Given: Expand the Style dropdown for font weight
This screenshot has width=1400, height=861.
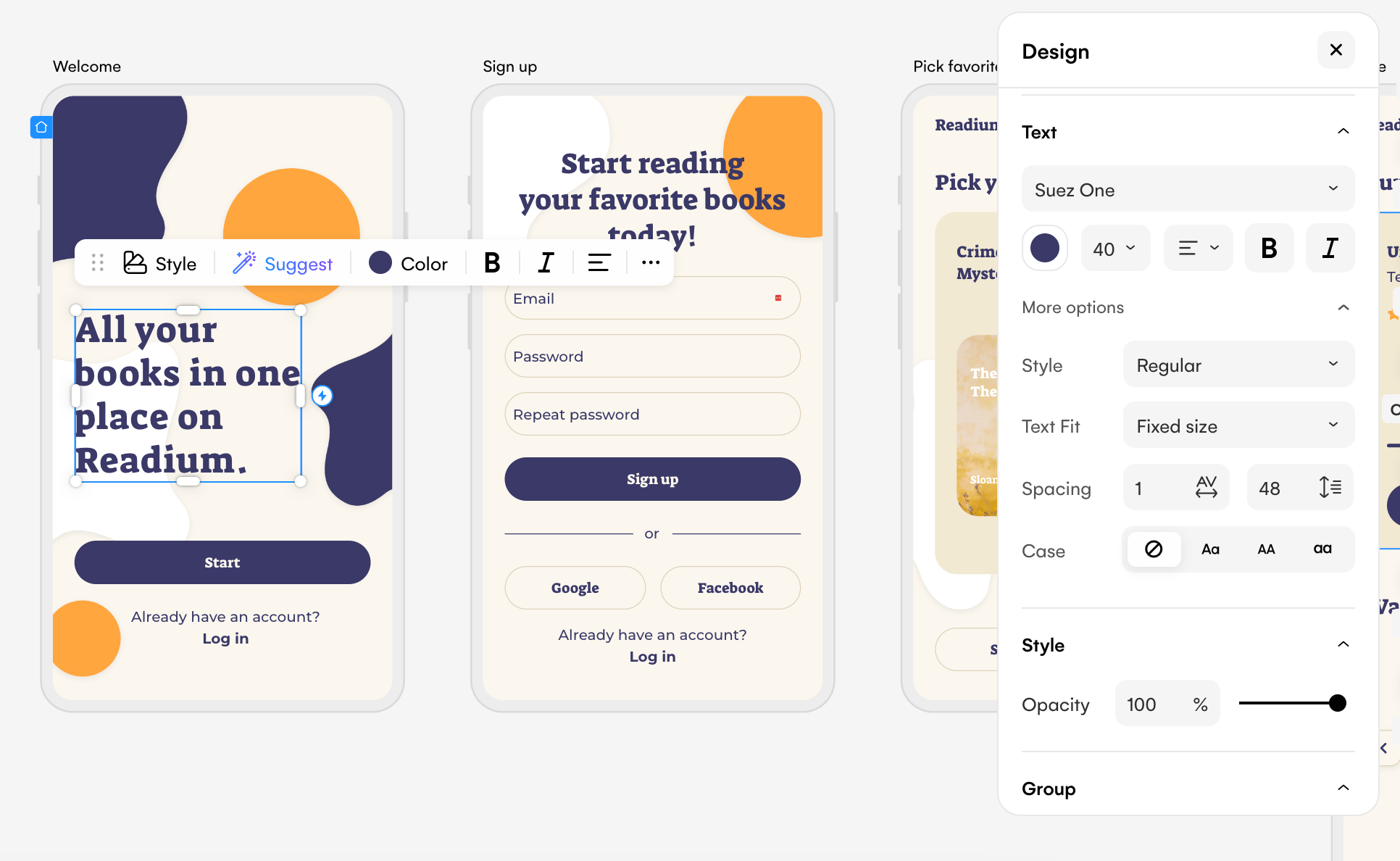Looking at the screenshot, I should pyautogui.click(x=1236, y=365).
